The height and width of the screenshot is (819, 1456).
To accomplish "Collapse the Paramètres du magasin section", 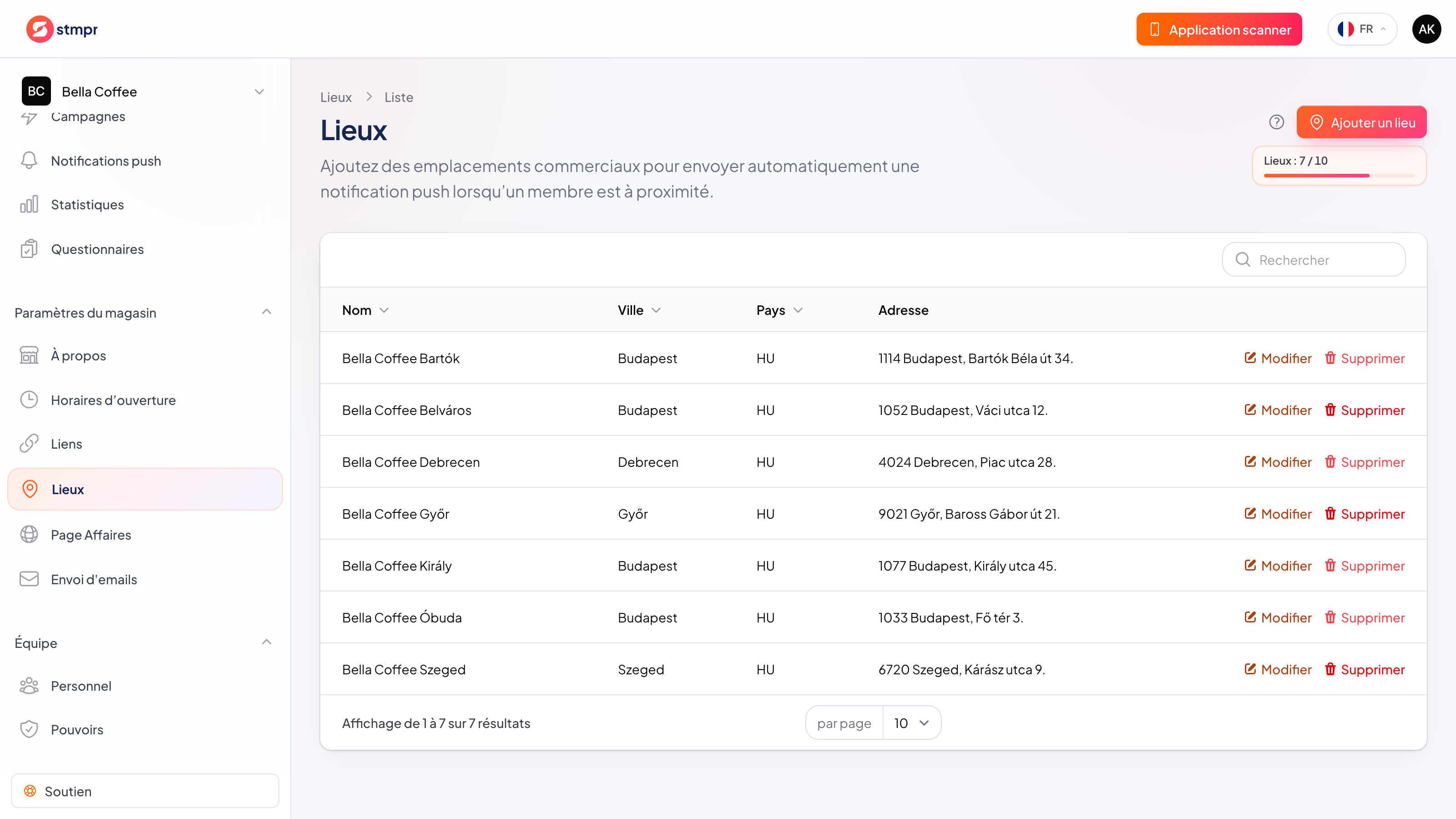I will 267,312.
